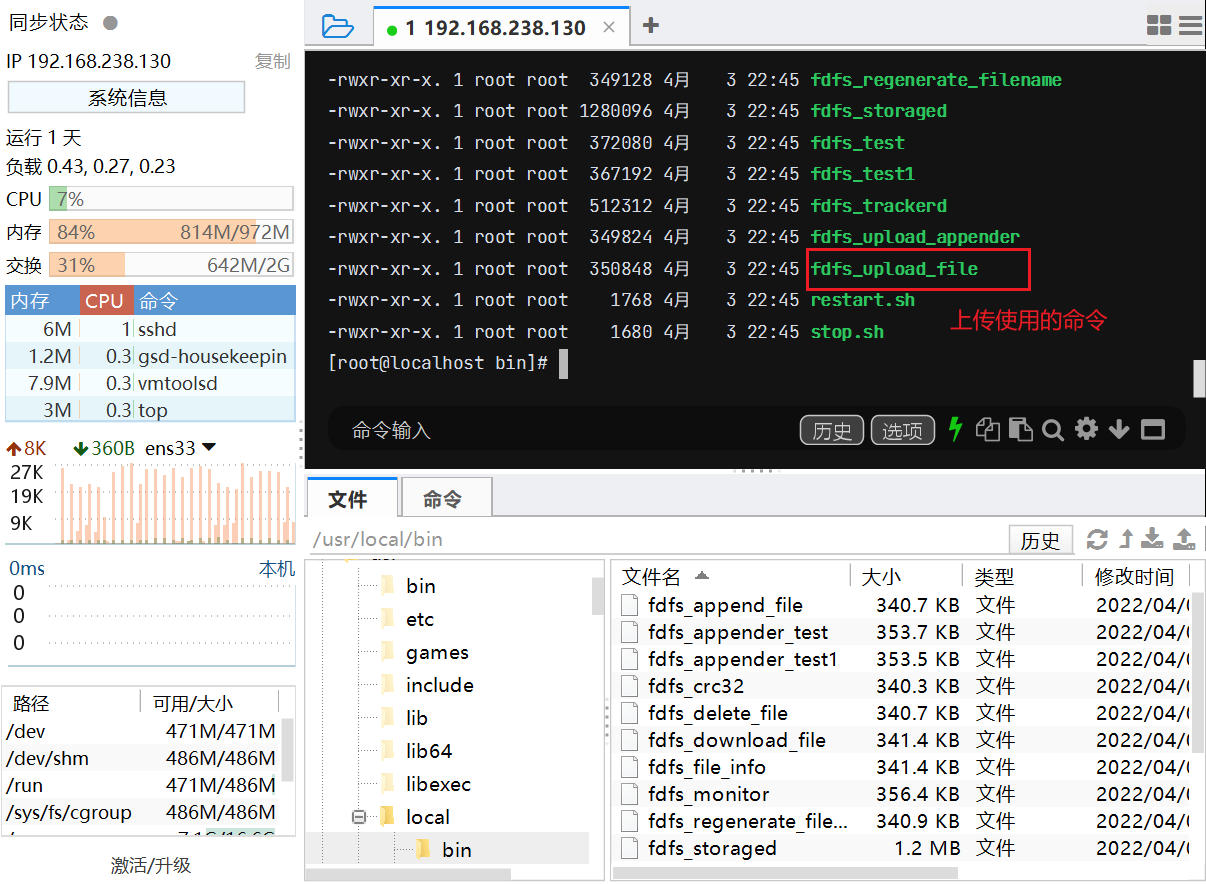Refresh the file list with refresh icon

[x=1097, y=540]
